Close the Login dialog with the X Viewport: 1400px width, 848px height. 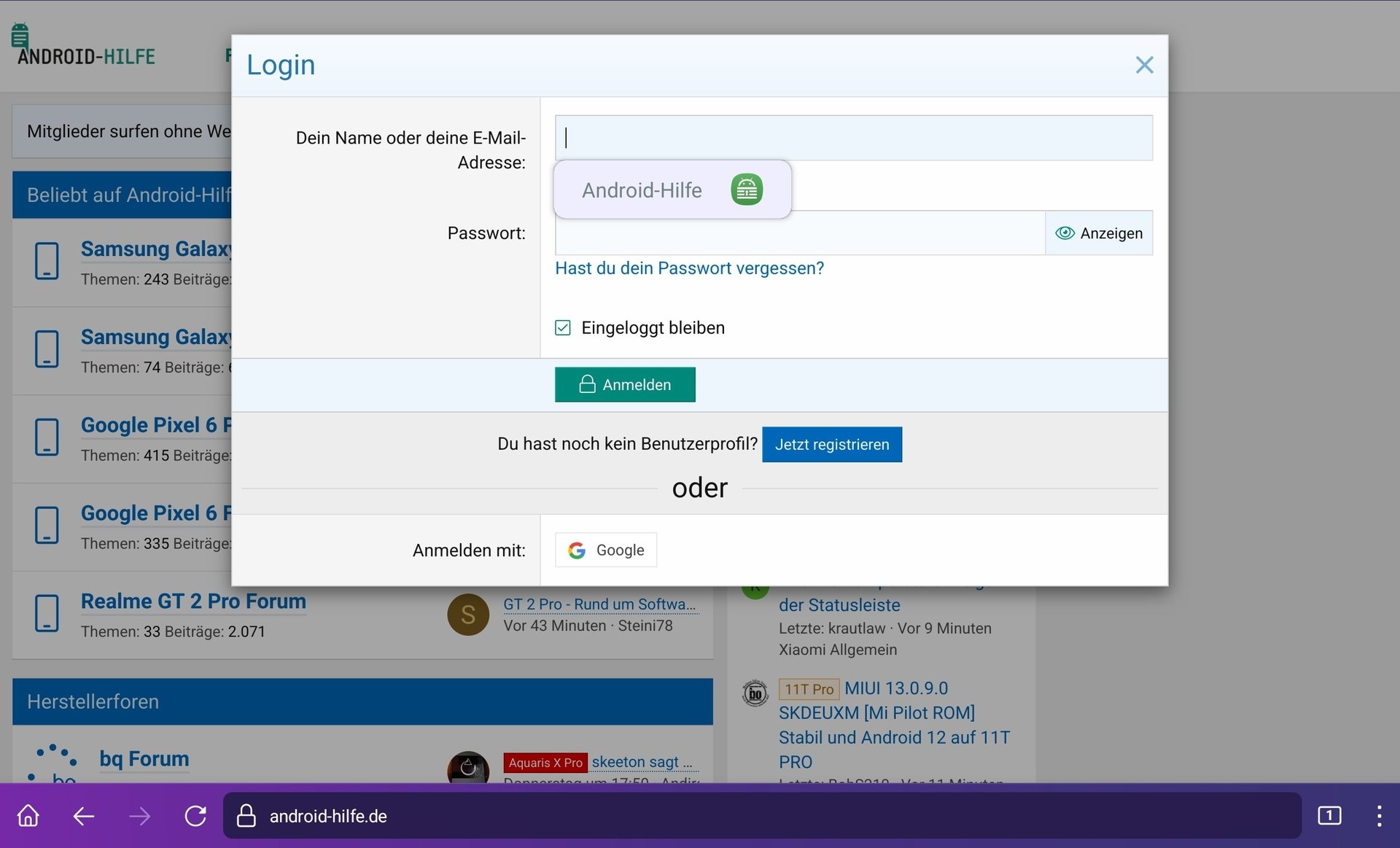1144,65
